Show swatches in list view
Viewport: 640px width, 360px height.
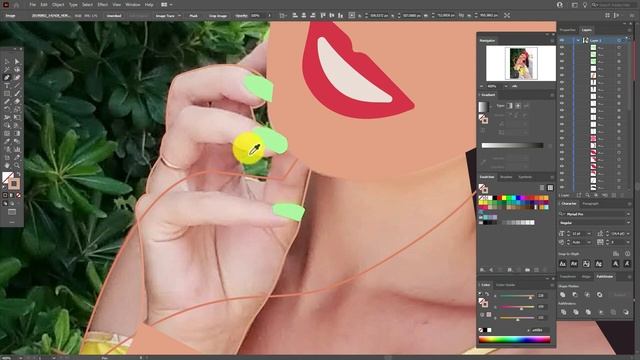542,188
